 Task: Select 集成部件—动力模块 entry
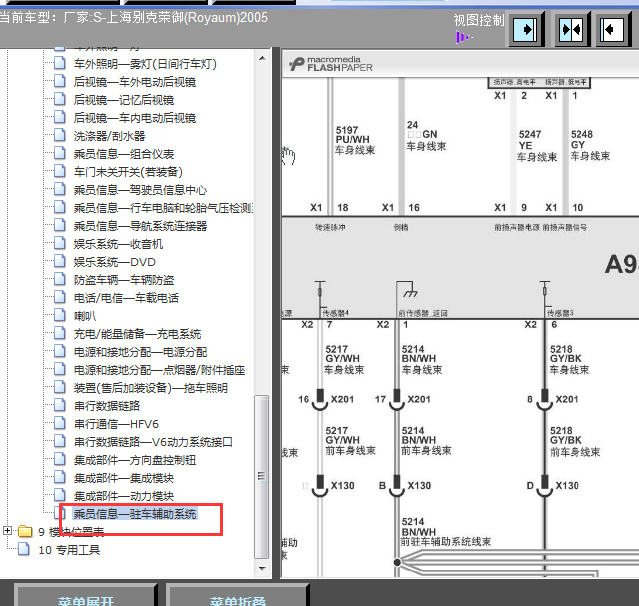point(124,496)
